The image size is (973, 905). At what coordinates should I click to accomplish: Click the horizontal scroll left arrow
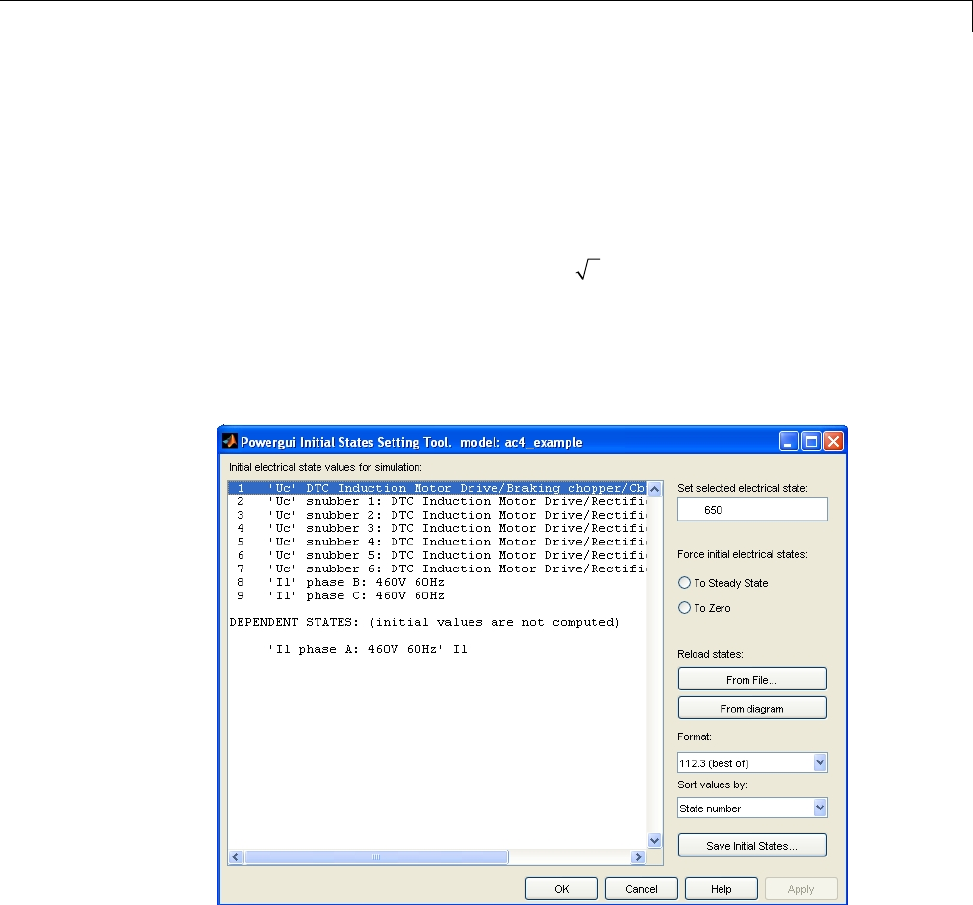[x=236, y=857]
